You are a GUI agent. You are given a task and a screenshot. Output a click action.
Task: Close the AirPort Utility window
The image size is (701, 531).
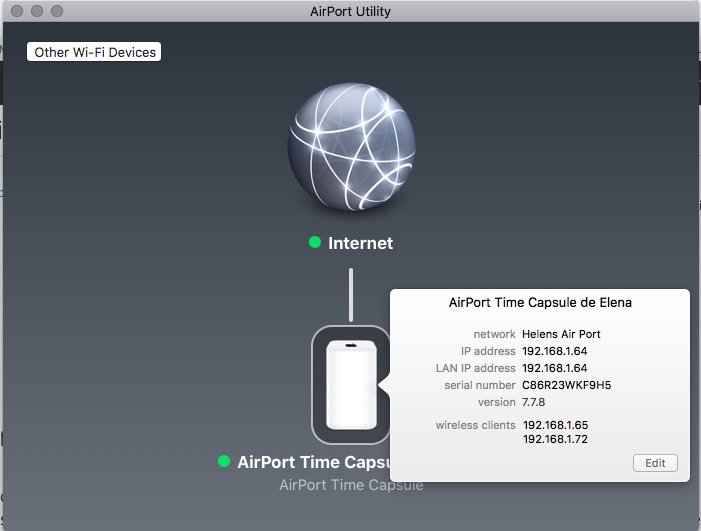tap(17, 11)
